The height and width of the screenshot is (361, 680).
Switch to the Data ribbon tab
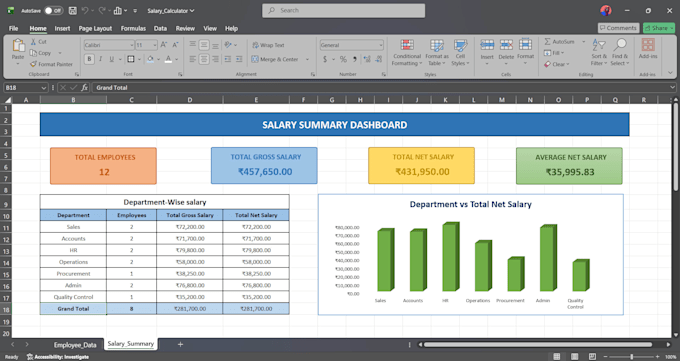click(160, 28)
